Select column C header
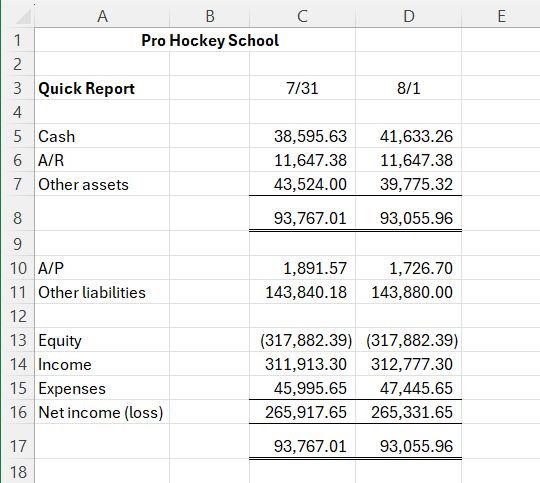Image resolution: width=540 pixels, height=483 pixels. coord(302,16)
